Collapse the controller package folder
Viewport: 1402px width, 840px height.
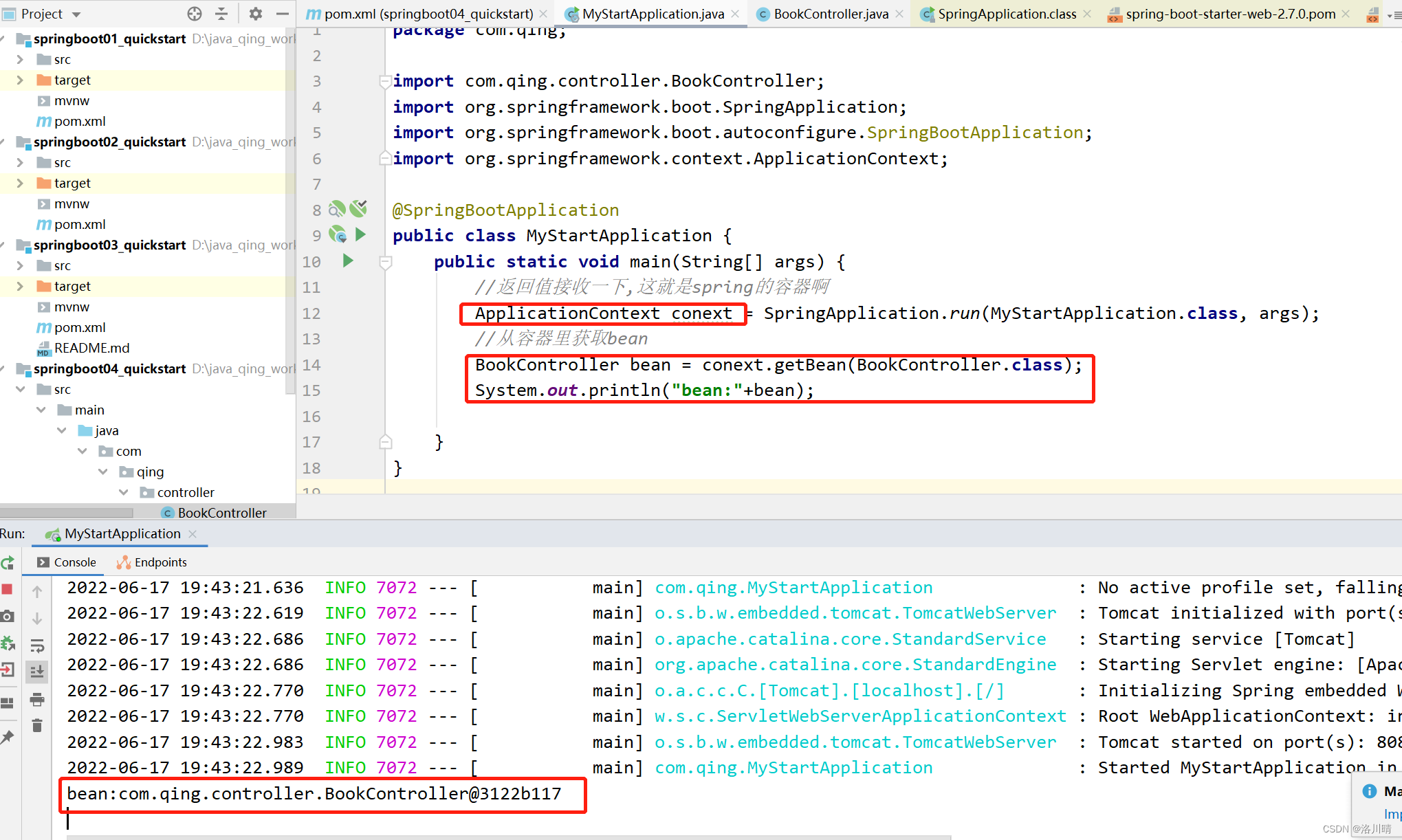pyautogui.click(x=124, y=492)
